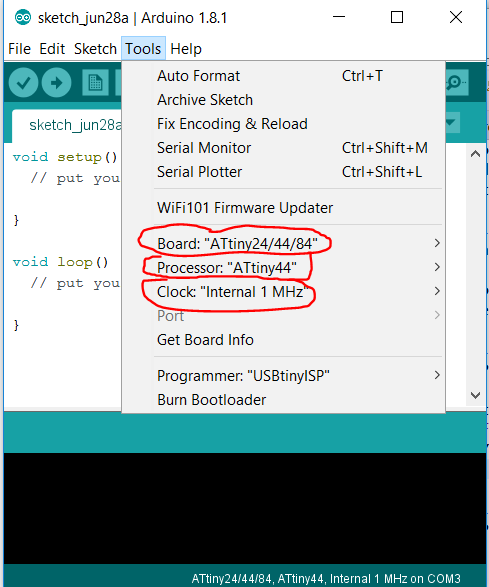Launch WiFi101 Firmware Updater

point(283,208)
